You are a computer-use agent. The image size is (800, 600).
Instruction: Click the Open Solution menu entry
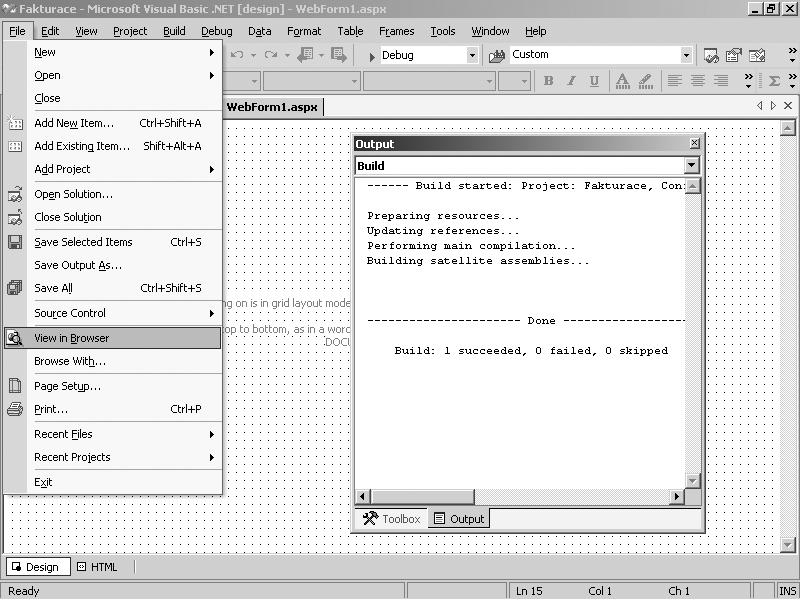113,194
